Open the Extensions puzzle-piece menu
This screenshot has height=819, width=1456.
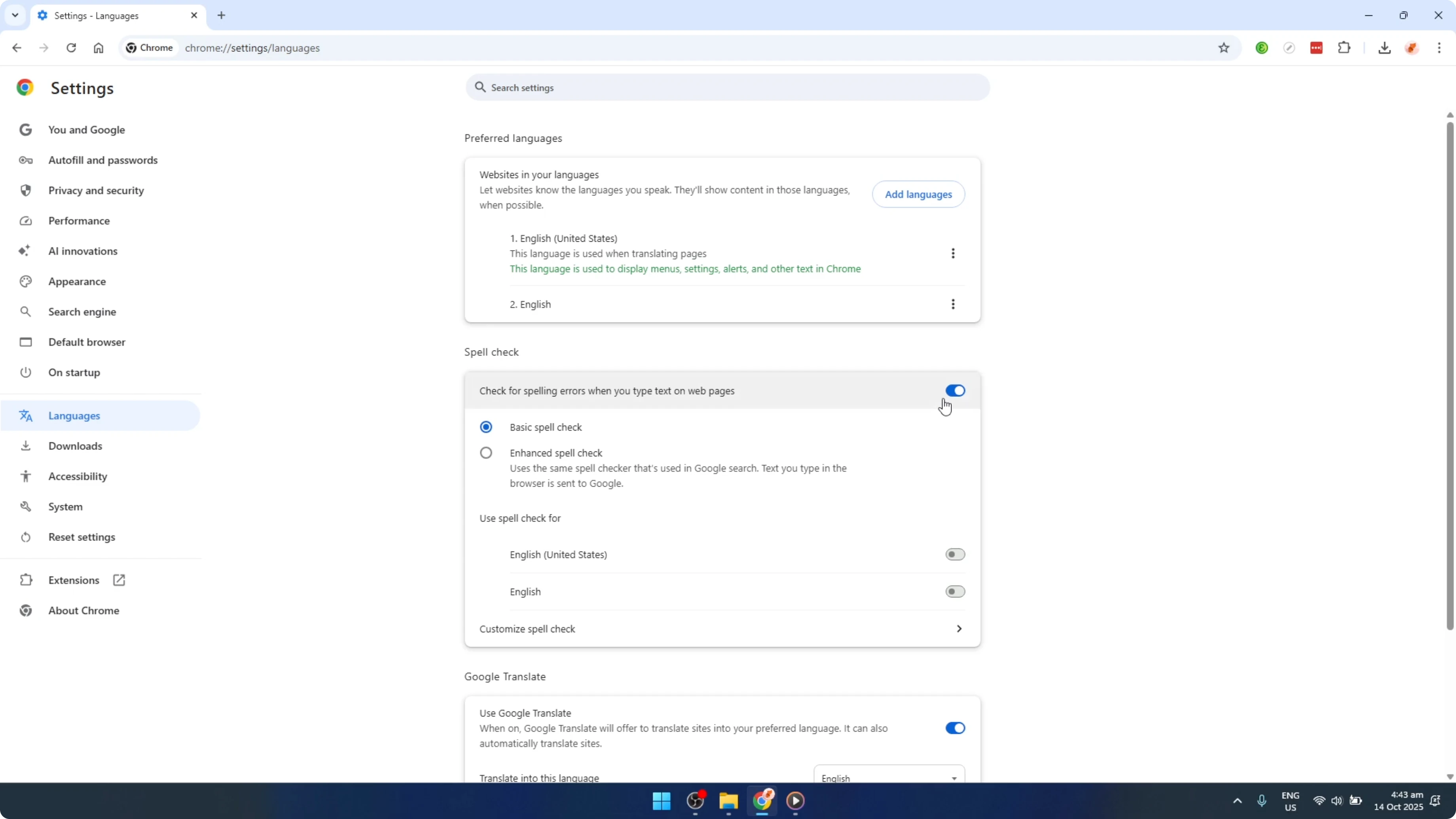click(x=1344, y=48)
